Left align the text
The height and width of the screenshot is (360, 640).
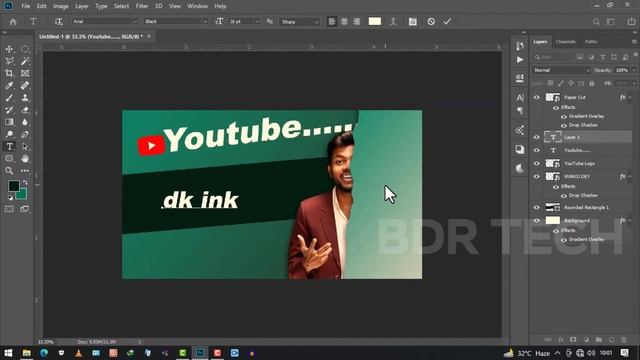coord(332,22)
